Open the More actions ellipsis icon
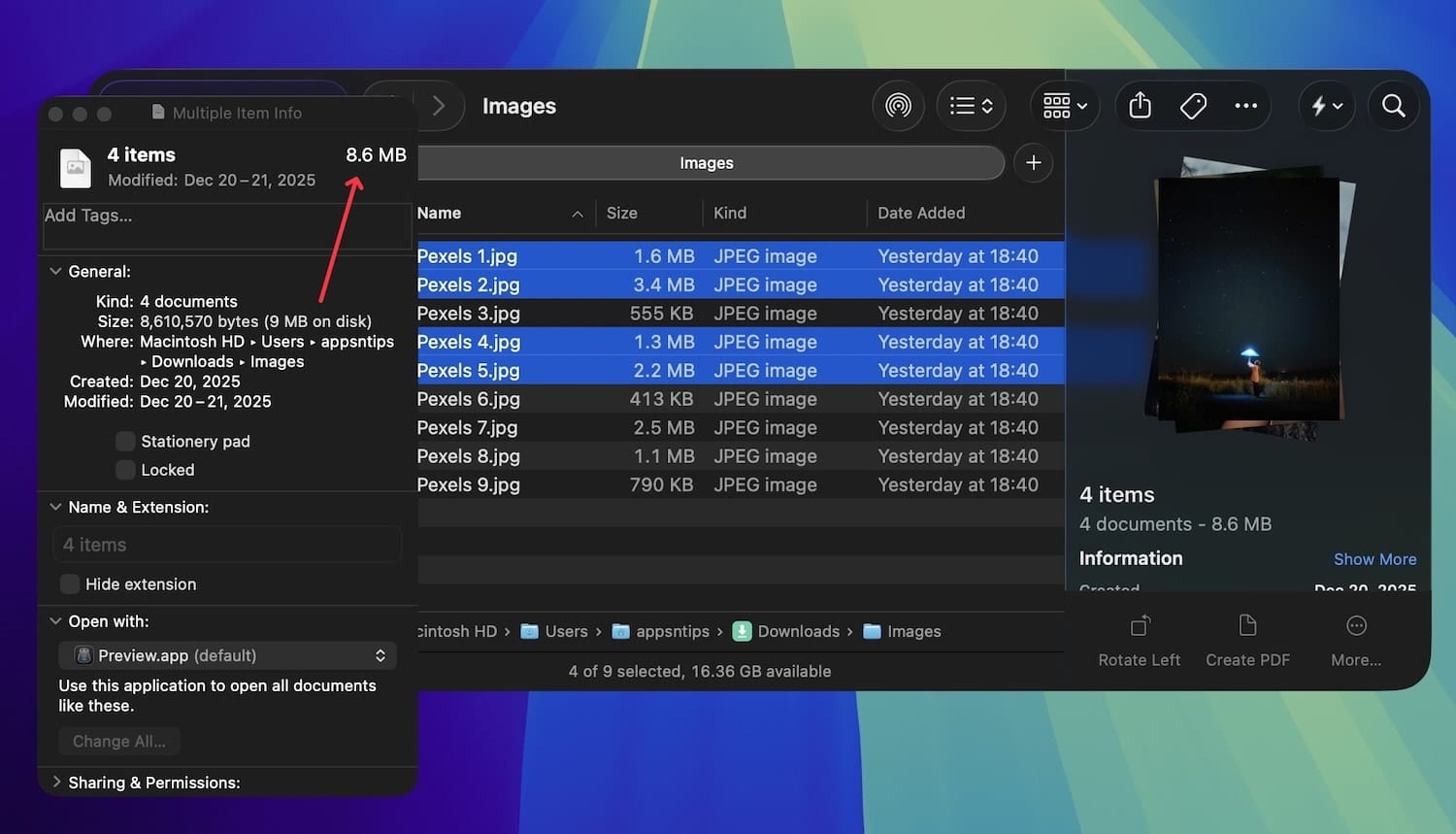 click(x=1245, y=106)
